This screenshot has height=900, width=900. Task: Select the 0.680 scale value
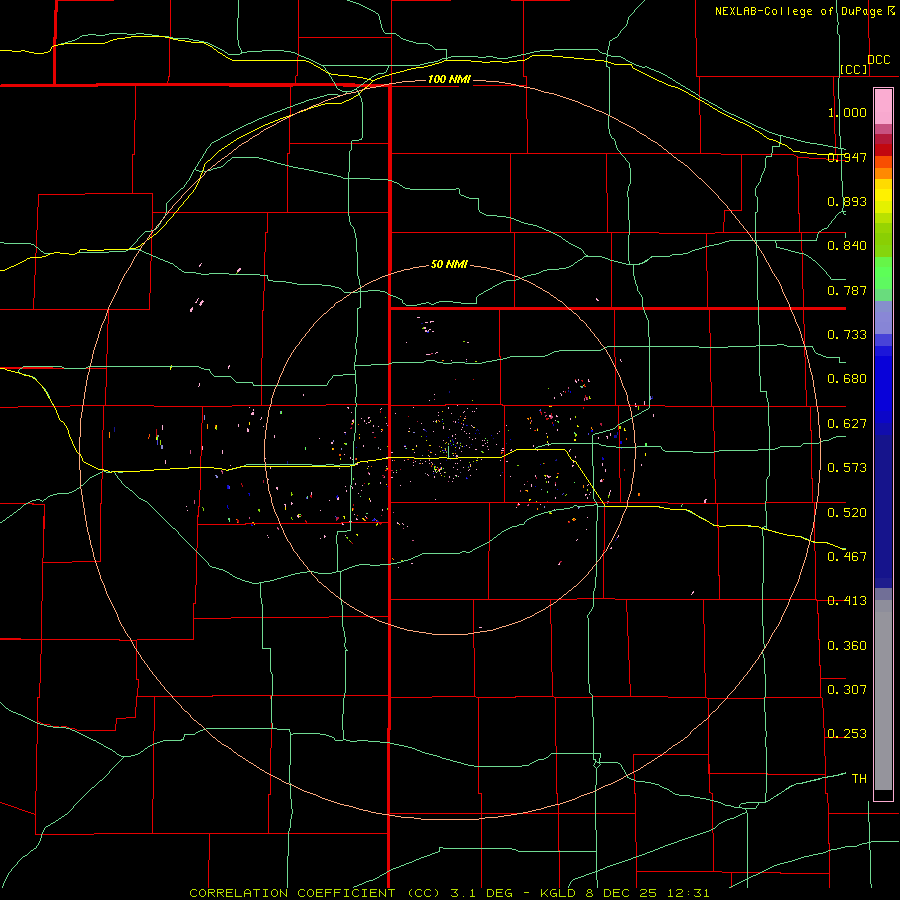[847, 379]
